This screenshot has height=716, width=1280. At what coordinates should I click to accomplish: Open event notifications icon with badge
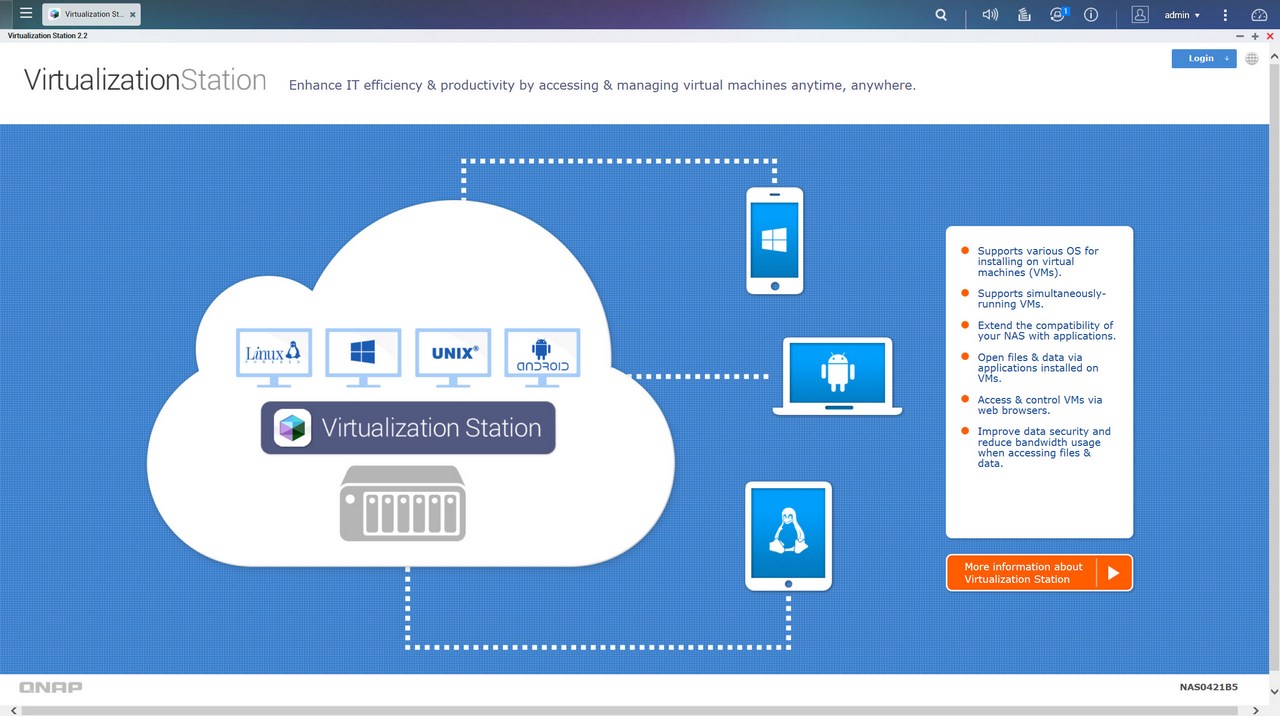tap(1058, 15)
